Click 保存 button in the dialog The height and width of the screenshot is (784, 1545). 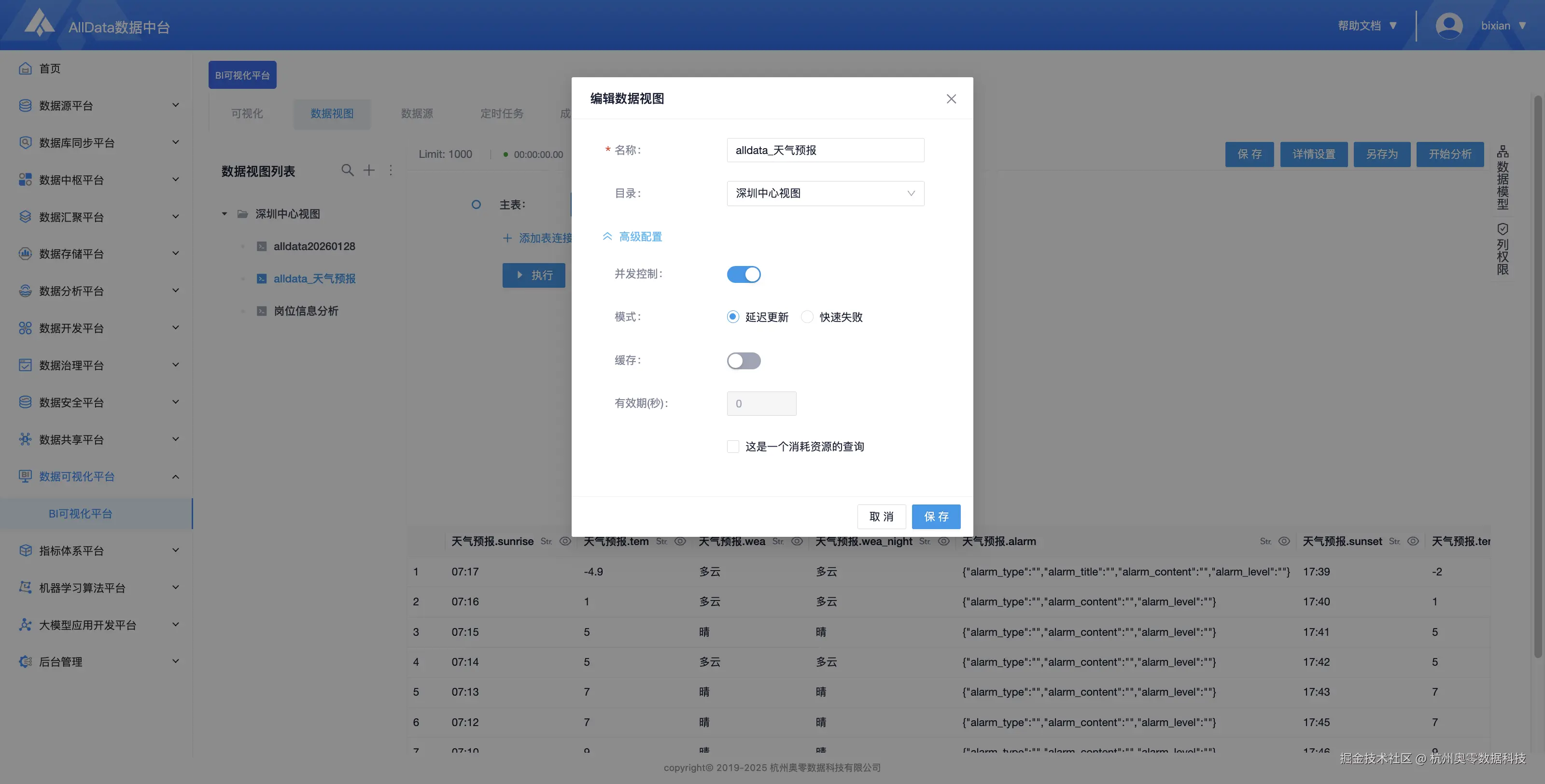[x=936, y=517]
